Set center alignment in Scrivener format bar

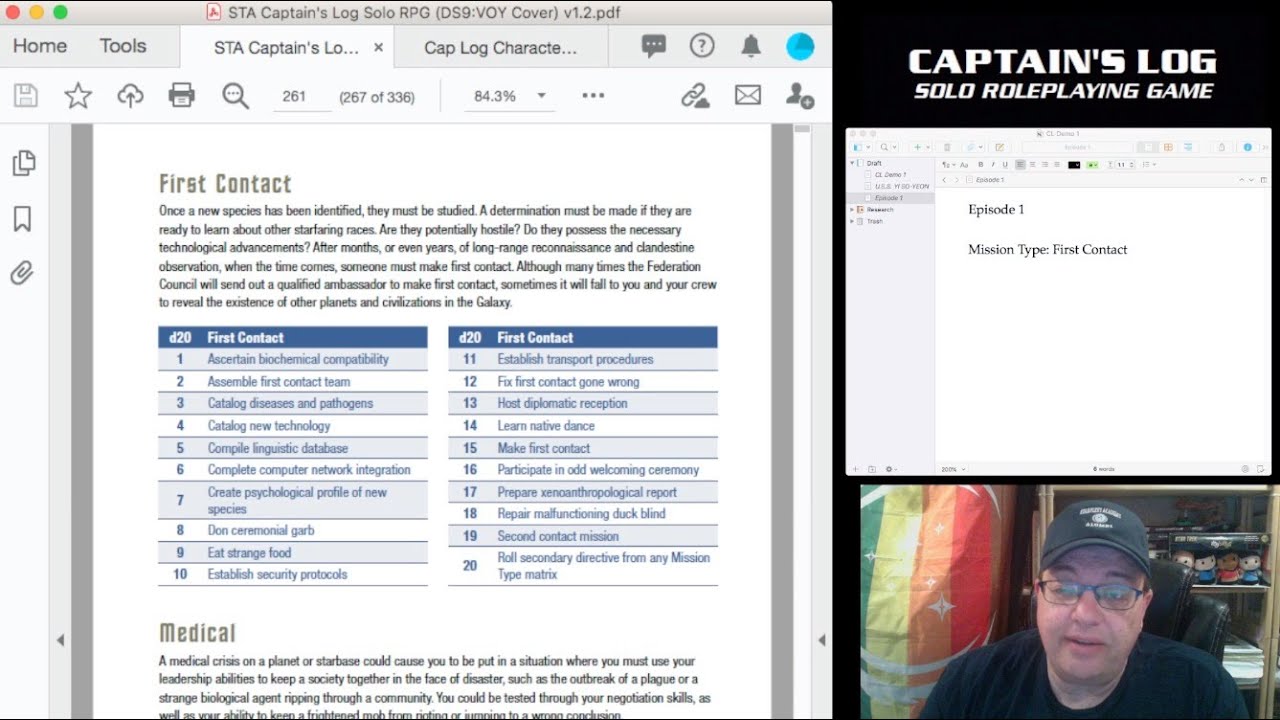(1032, 165)
